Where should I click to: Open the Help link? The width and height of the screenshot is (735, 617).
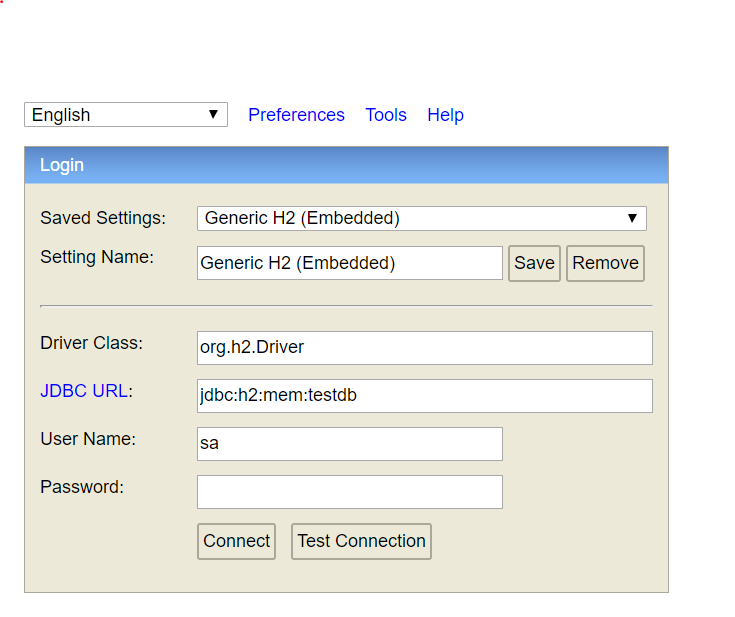pos(445,115)
